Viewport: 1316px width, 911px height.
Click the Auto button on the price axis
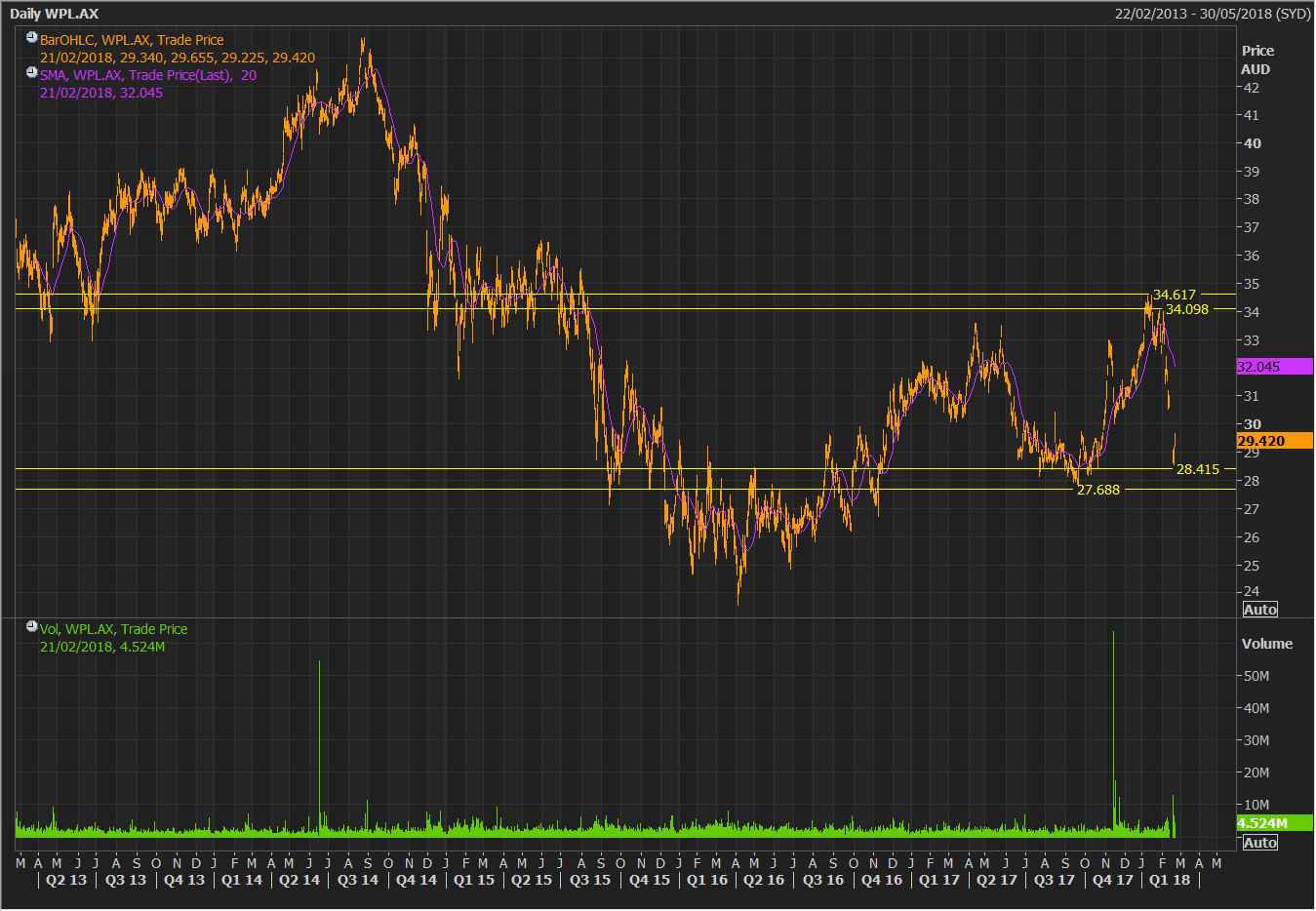[1259, 610]
